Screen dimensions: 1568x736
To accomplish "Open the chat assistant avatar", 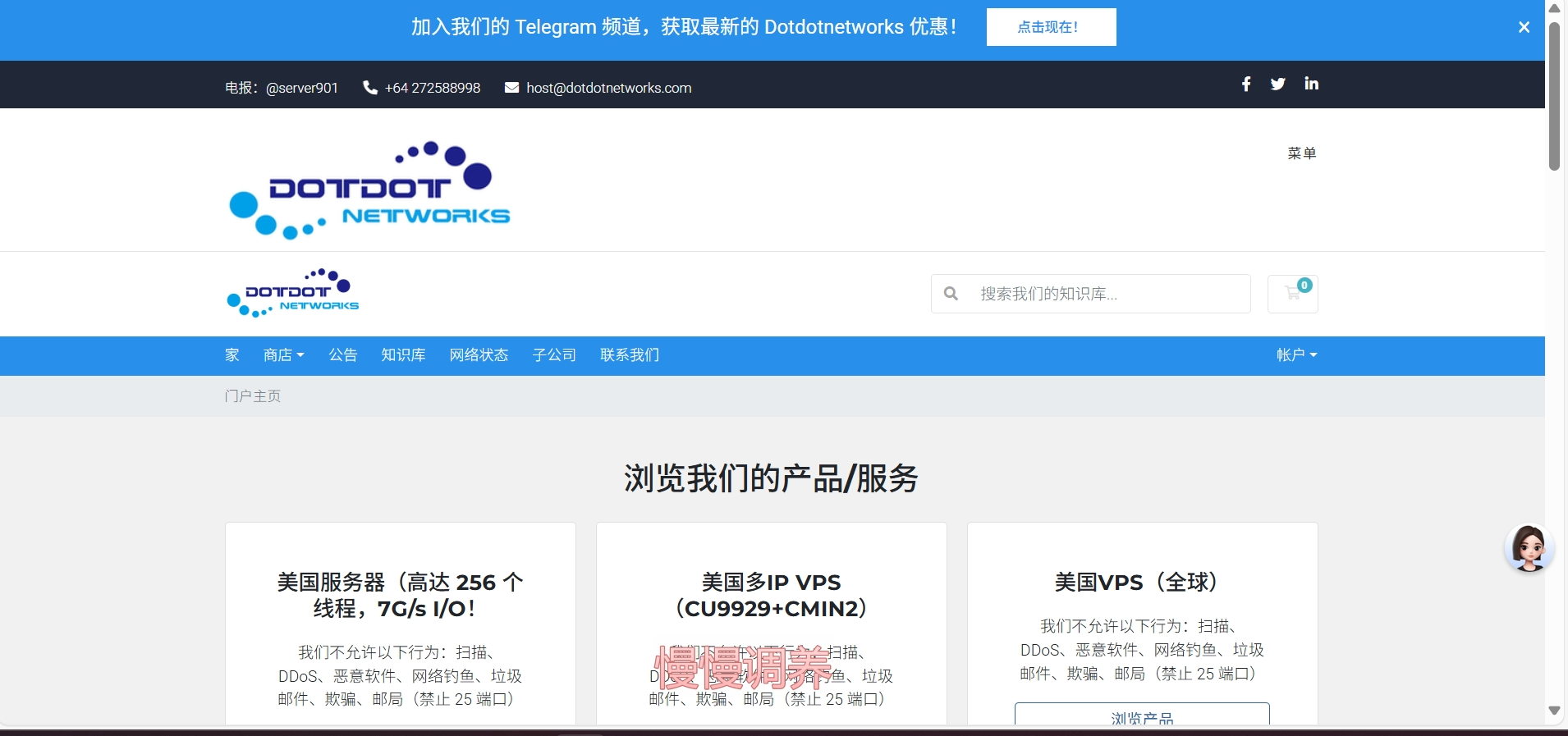I will click(1528, 547).
